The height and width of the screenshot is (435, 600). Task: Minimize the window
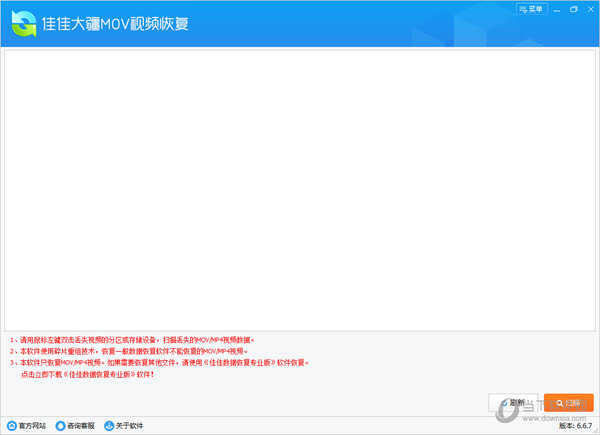coord(557,10)
